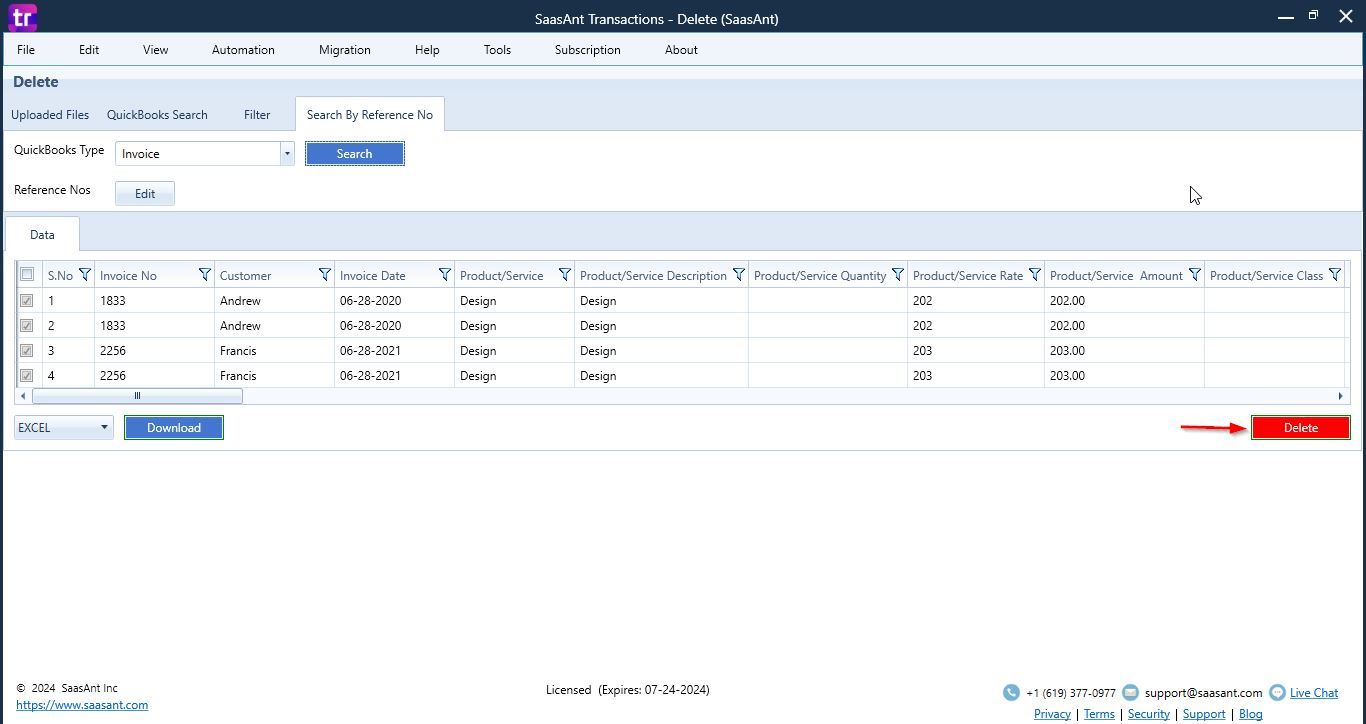Open the Automation menu
The image size is (1366, 724).
[243, 49]
